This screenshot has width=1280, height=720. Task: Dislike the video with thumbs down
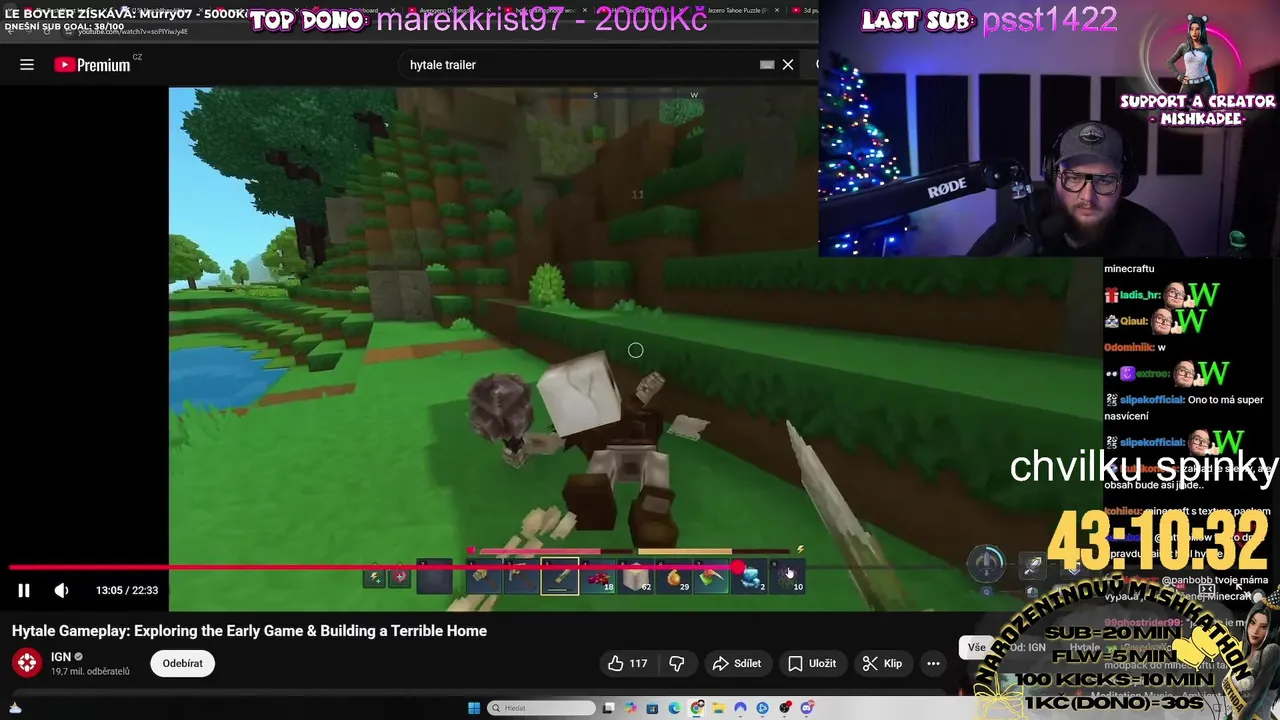(676, 663)
